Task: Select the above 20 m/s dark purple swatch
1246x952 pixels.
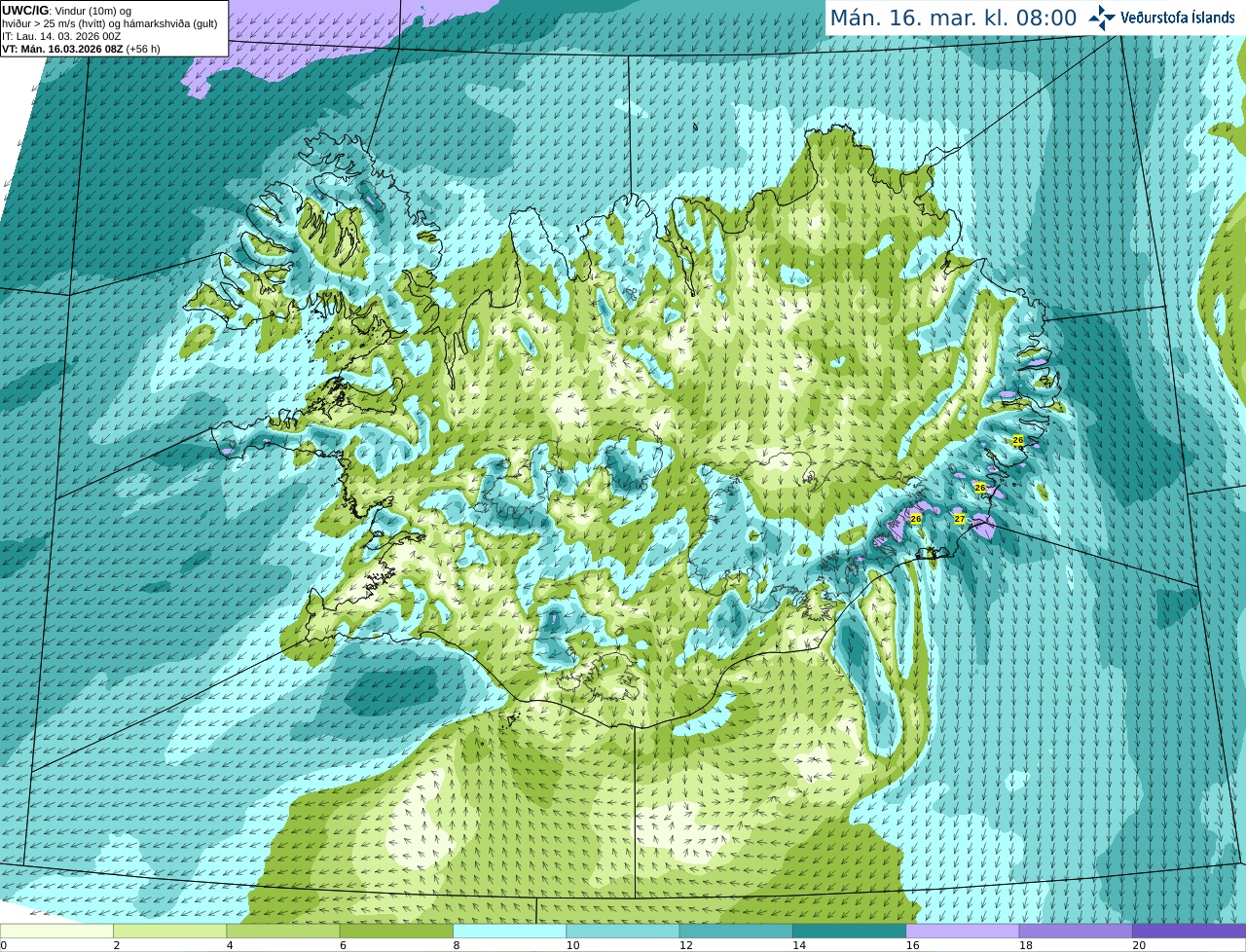Action: (x=1190, y=931)
